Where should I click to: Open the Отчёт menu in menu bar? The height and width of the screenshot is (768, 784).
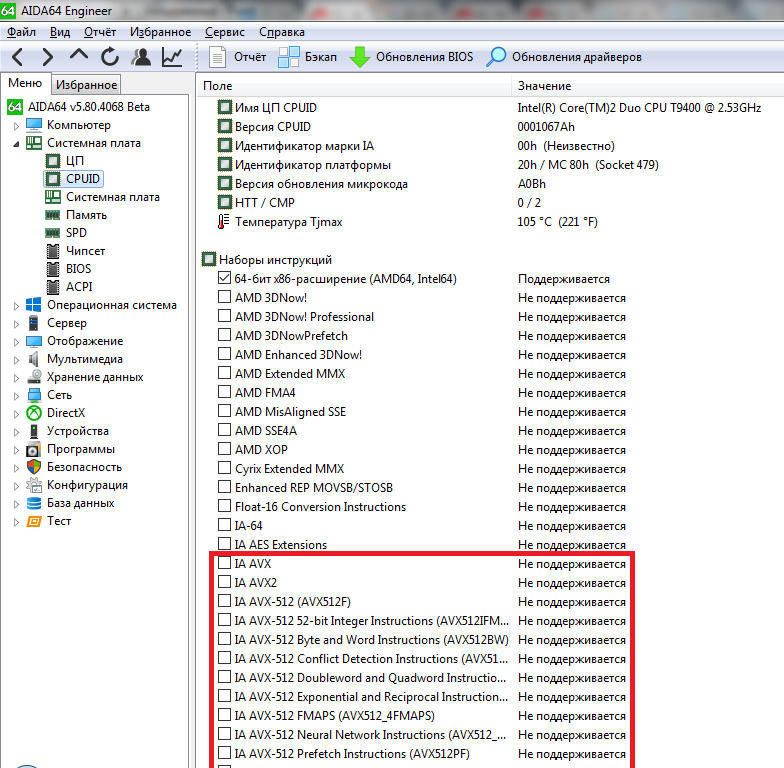[x=100, y=32]
